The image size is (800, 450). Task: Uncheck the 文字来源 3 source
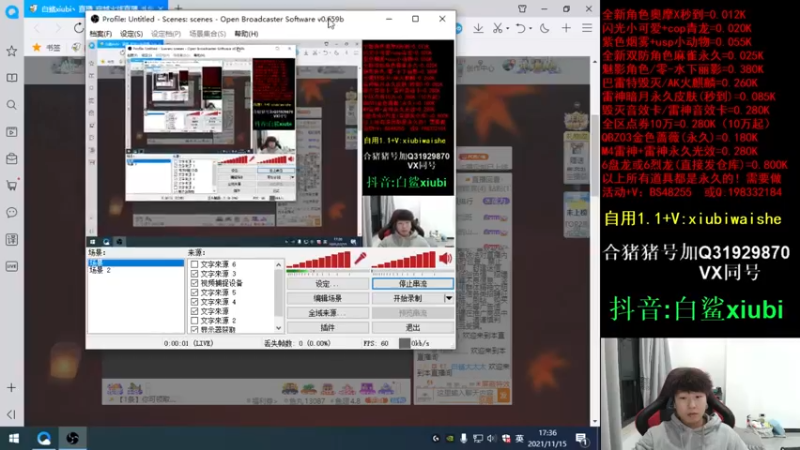(194, 273)
